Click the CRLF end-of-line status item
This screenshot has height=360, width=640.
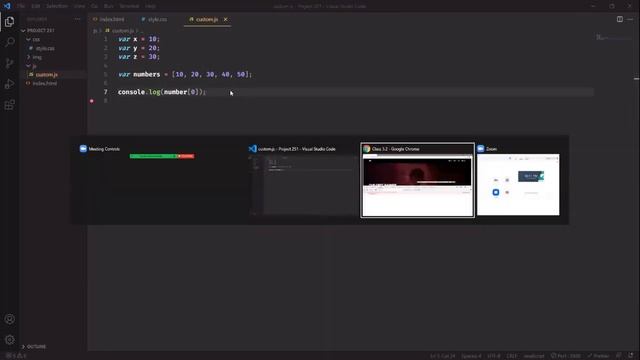click(511, 356)
